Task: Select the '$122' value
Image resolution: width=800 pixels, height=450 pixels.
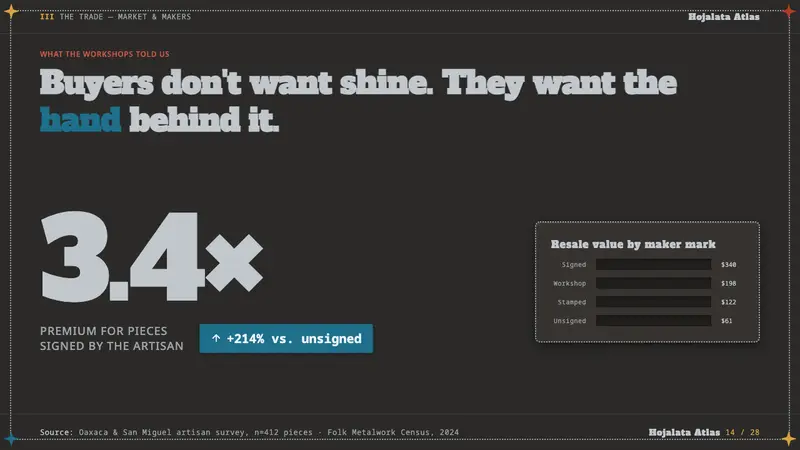Action: [728, 302]
